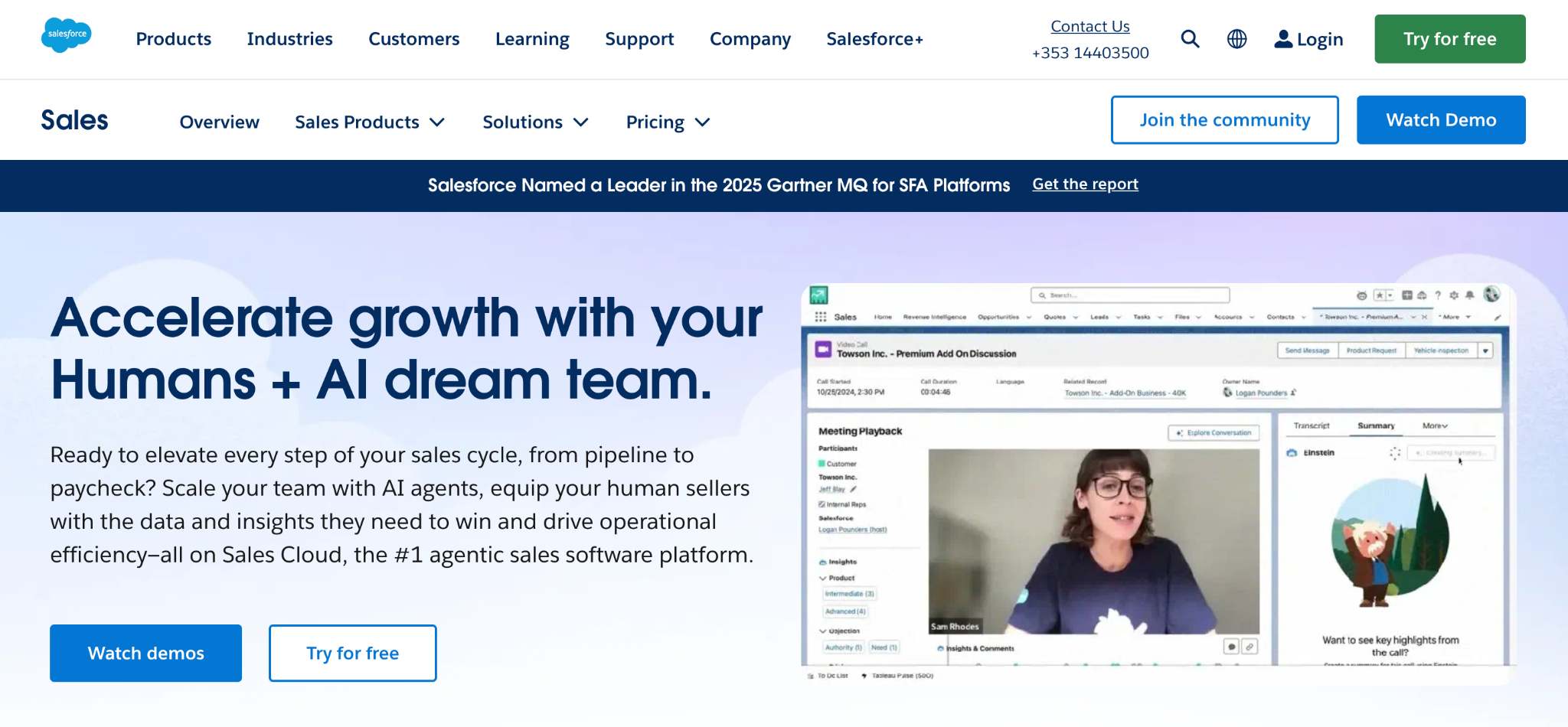This screenshot has height=727, width=1568.
Task: Open the Support menu
Action: (639, 39)
